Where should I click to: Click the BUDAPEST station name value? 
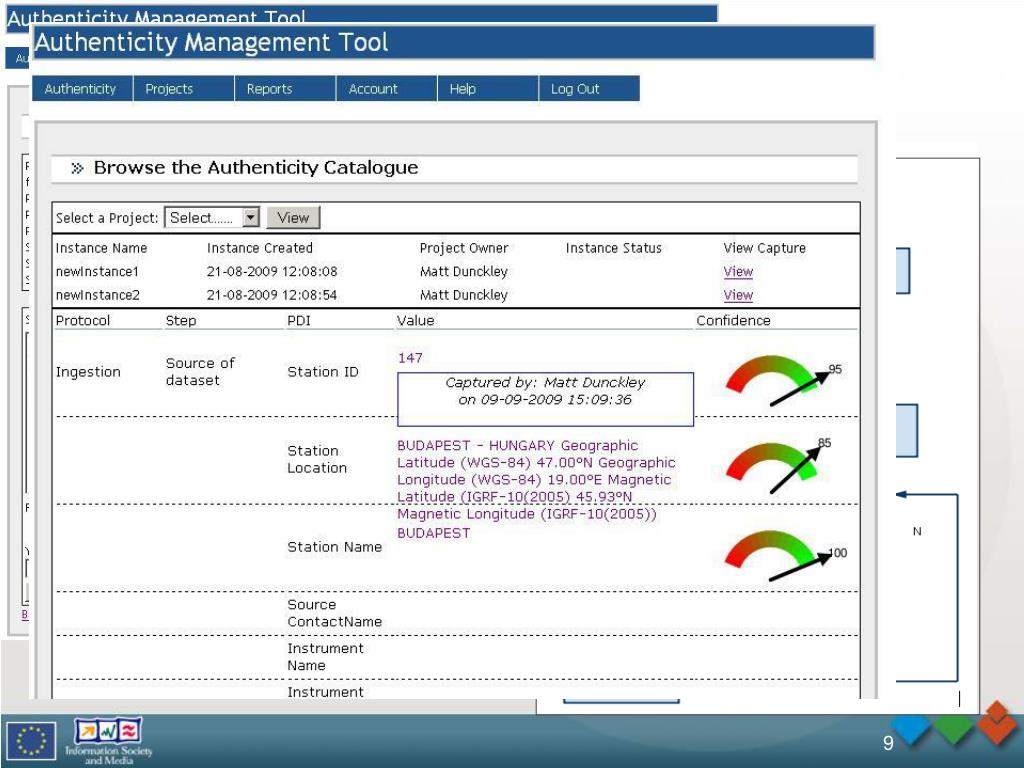tap(434, 534)
